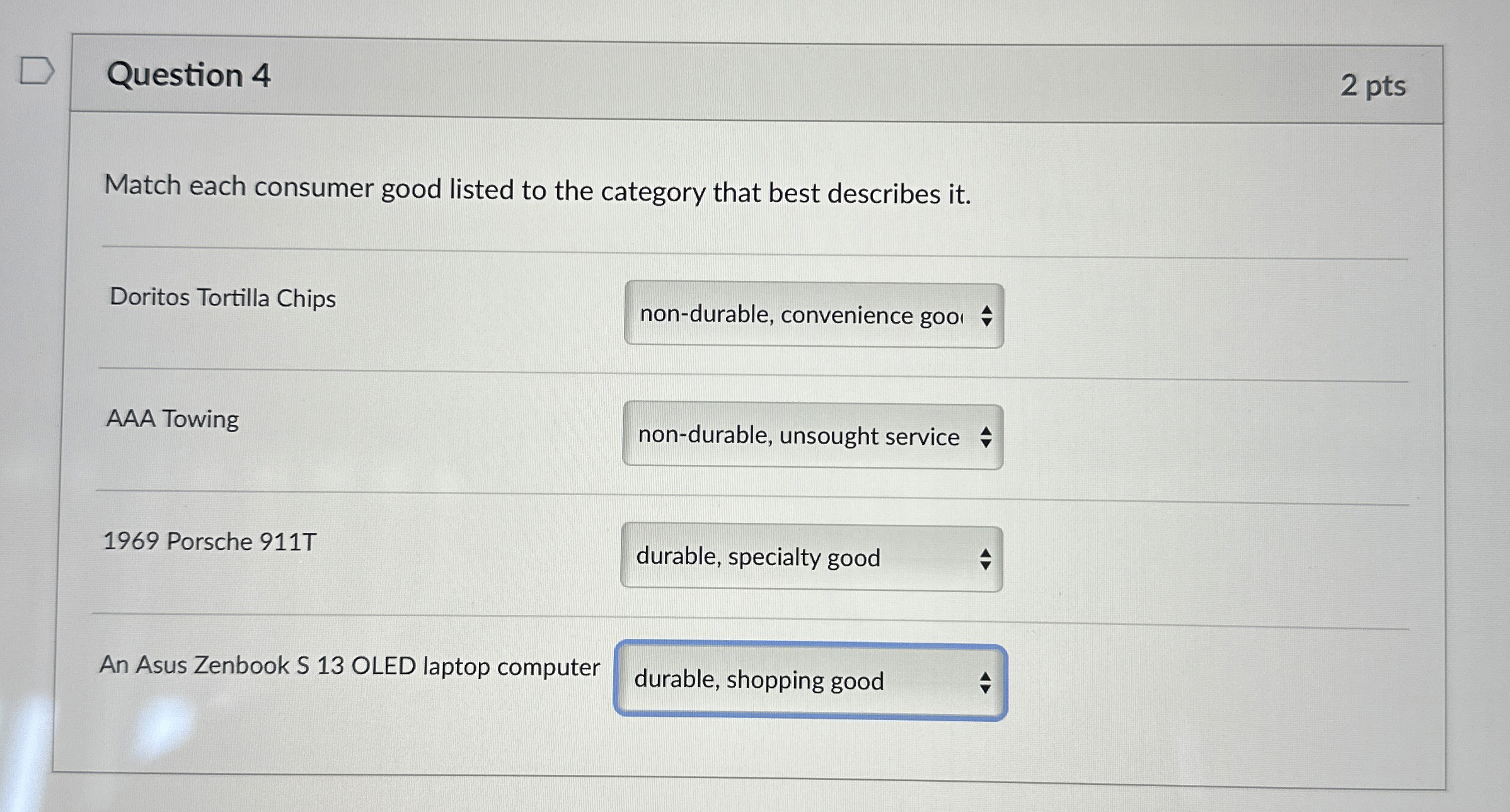
Task: Click the stepper arrows on specialty good dropdown
Action: 985,558
